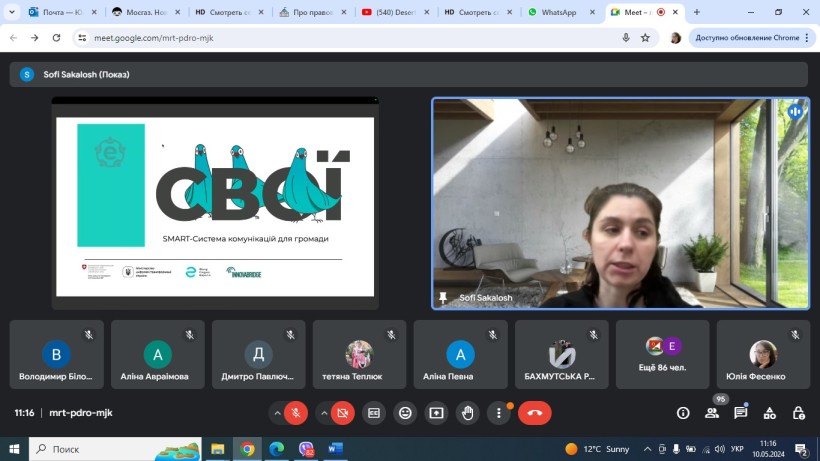Open weather widget 12°C Sunny

597,449
